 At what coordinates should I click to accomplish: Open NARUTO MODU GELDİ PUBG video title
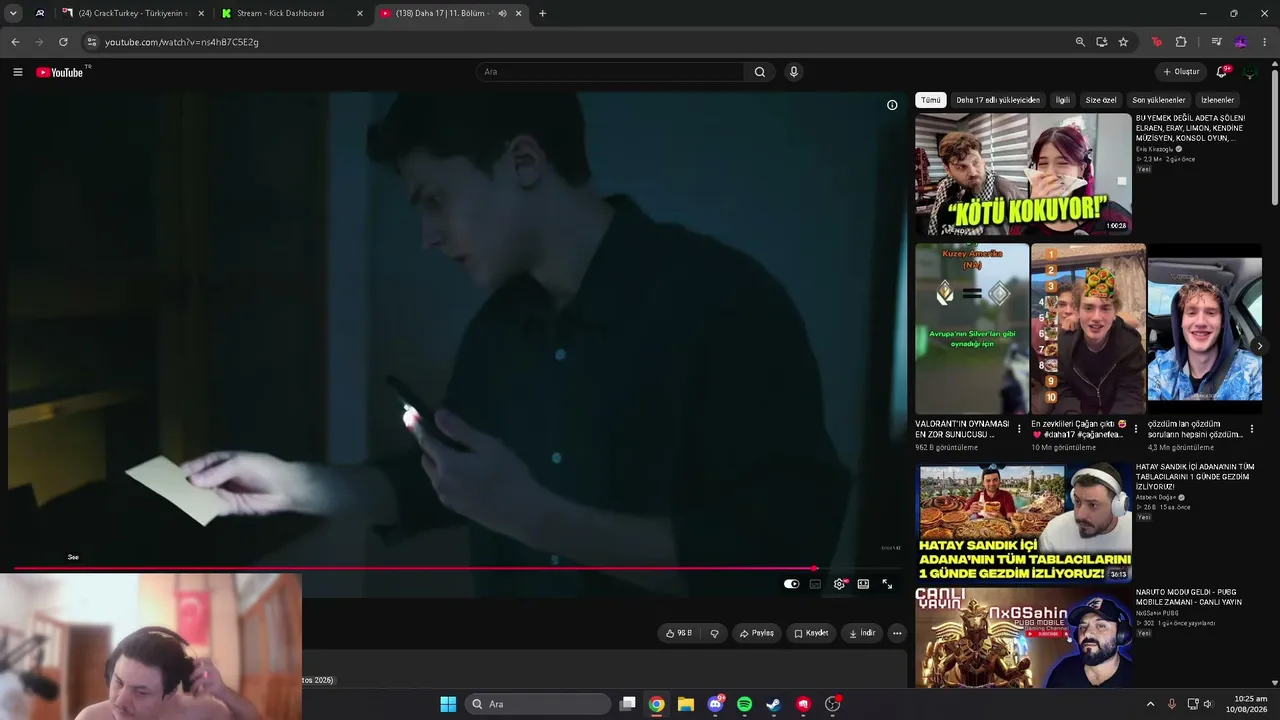1189,597
